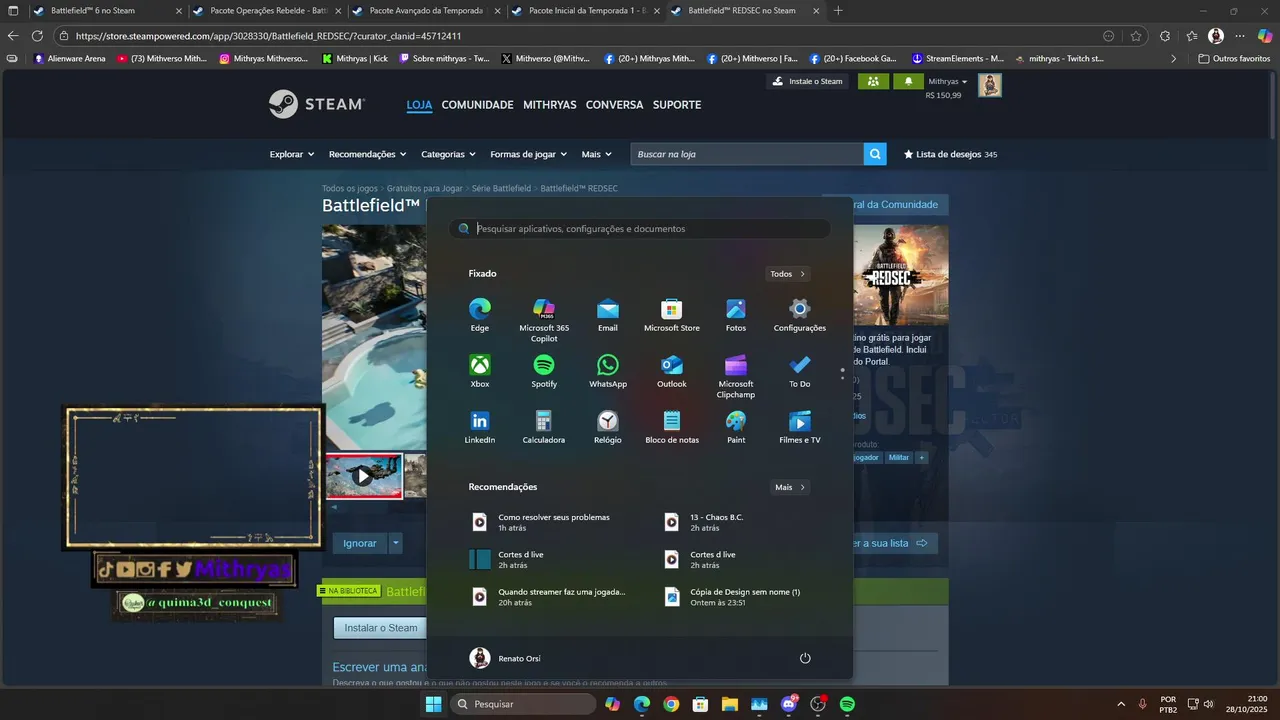The height and width of the screenshot is (720, 1280).
Task: Launch Filmes e TV app
Action: (x=800, y=427)
